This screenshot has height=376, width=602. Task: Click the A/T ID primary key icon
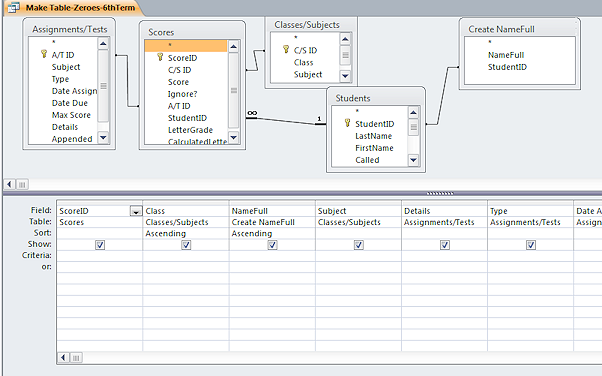44,54
